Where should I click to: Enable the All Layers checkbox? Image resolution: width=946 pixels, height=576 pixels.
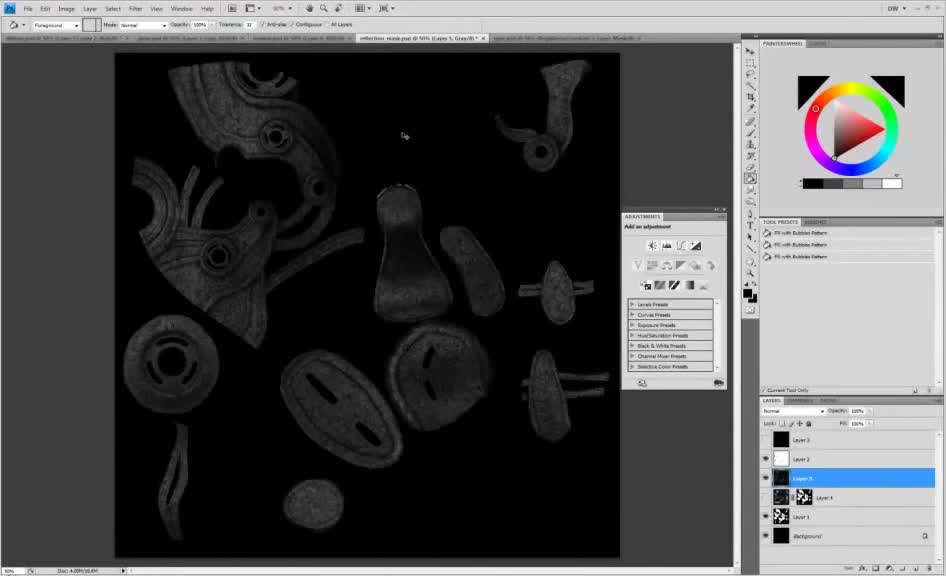point(328,24)
